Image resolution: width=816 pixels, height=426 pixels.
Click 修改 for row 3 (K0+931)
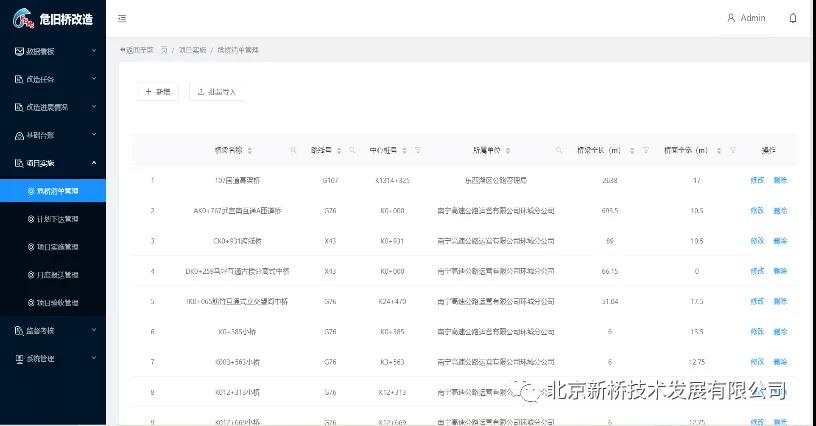click(757, 241)
